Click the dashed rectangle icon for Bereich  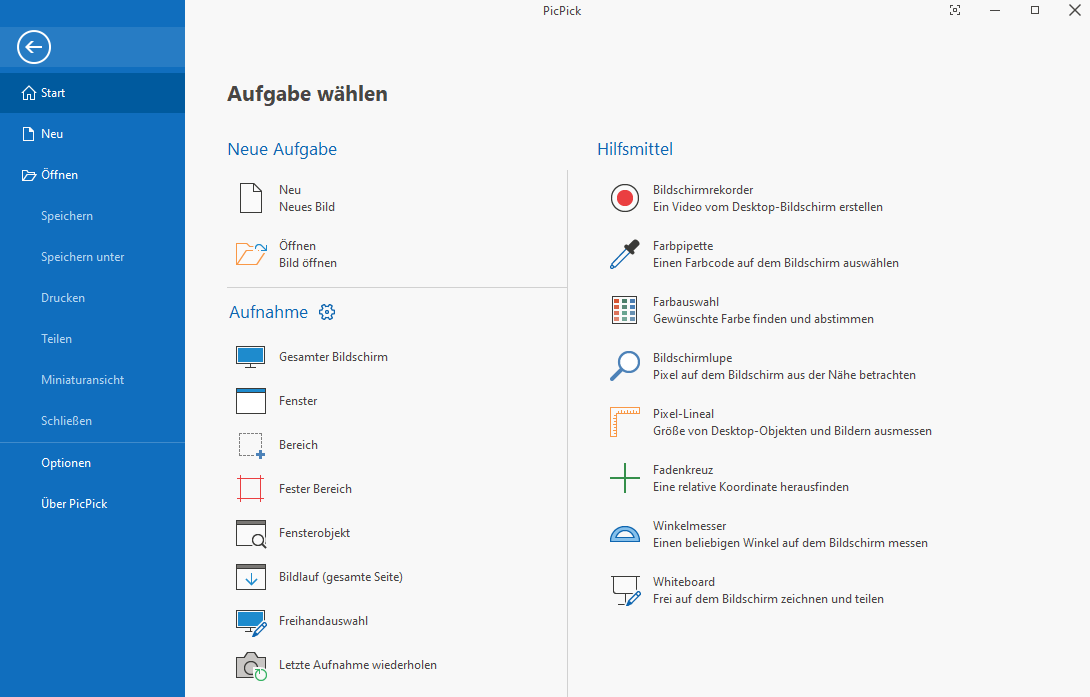pyautogui.click(x=251, y=445)
